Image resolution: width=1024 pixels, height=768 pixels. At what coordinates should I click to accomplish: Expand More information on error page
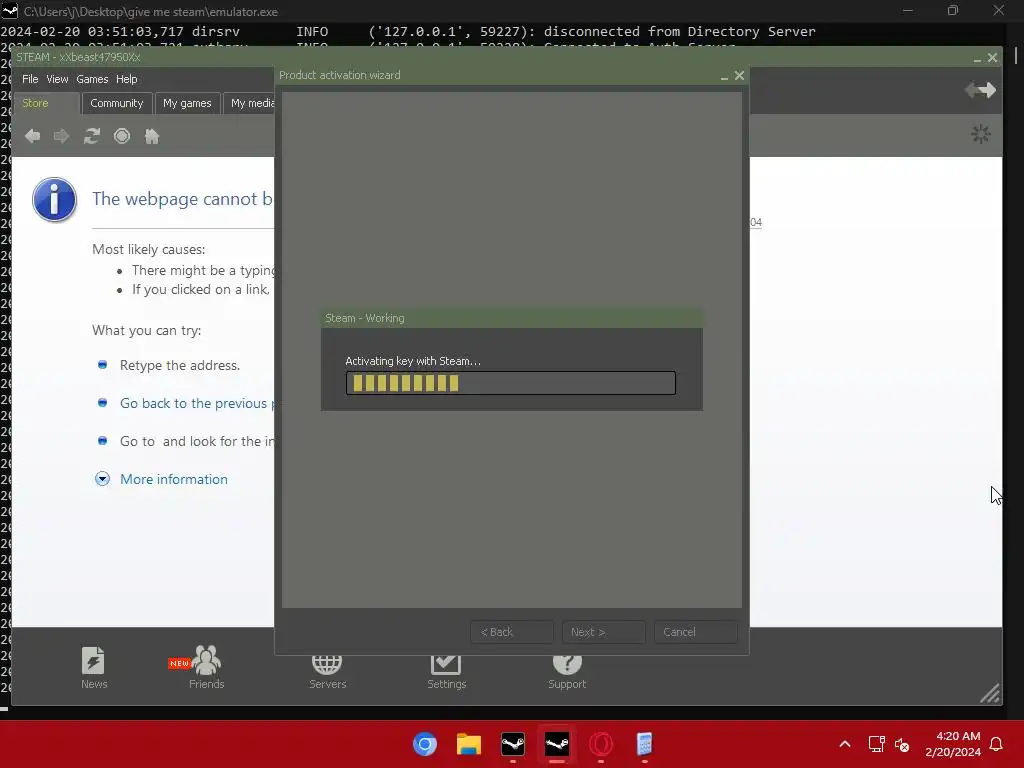[103, 479]
